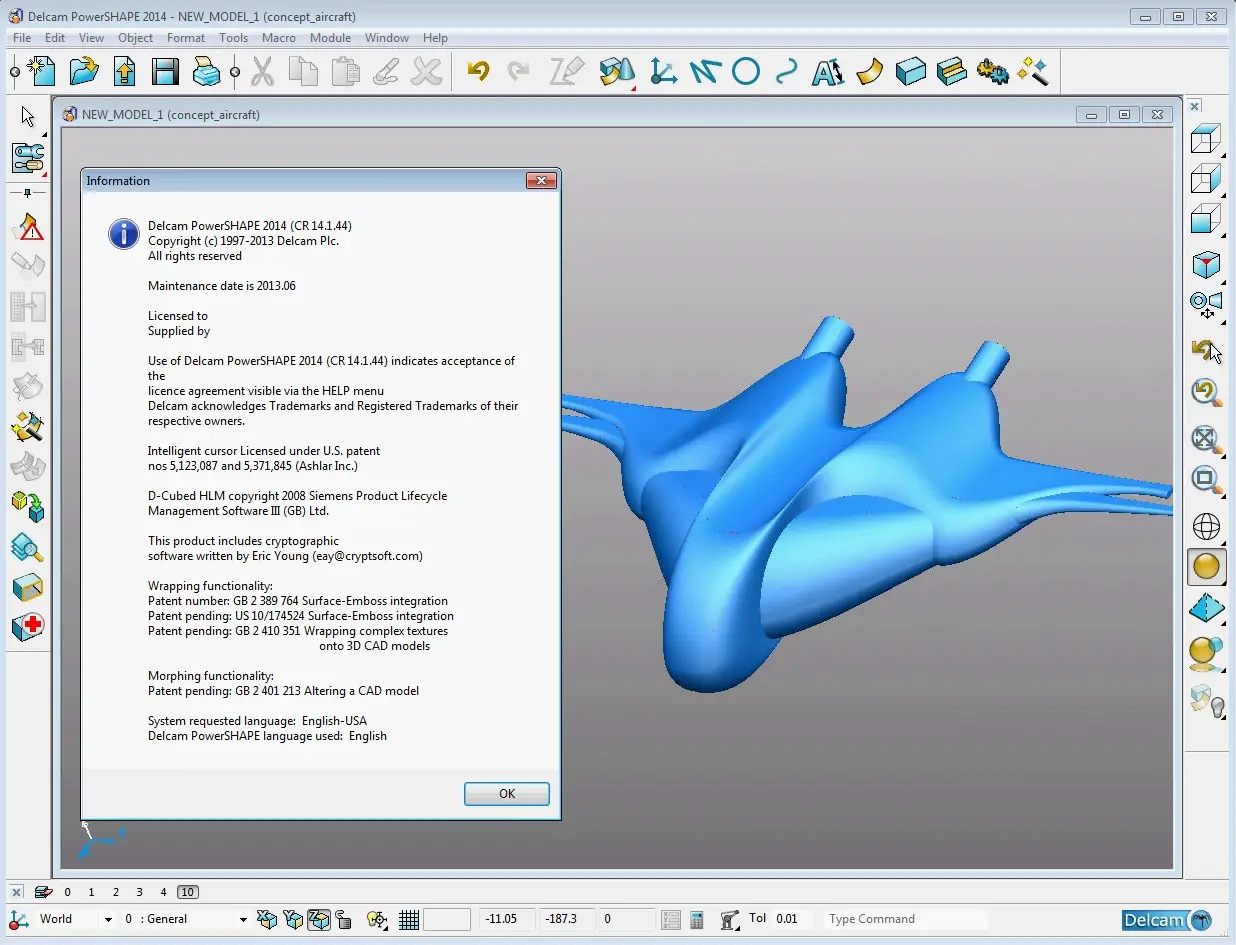Choose the Select arrow tool in left toolbar
1236x945 pixels.
28,116
